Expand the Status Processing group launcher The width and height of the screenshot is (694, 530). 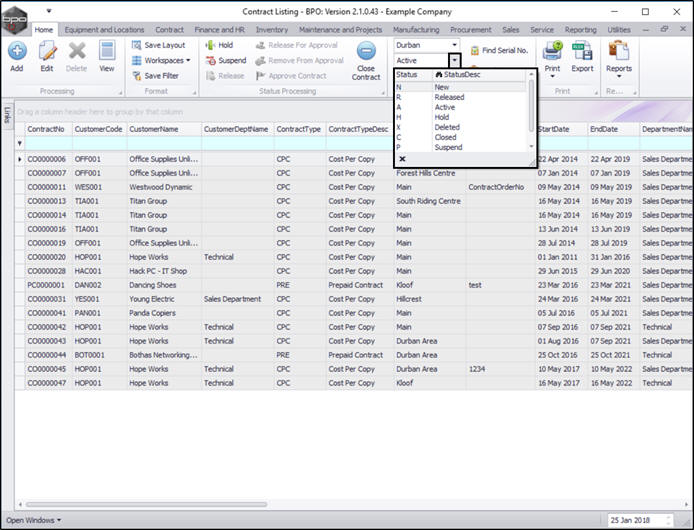click(383, 93)
